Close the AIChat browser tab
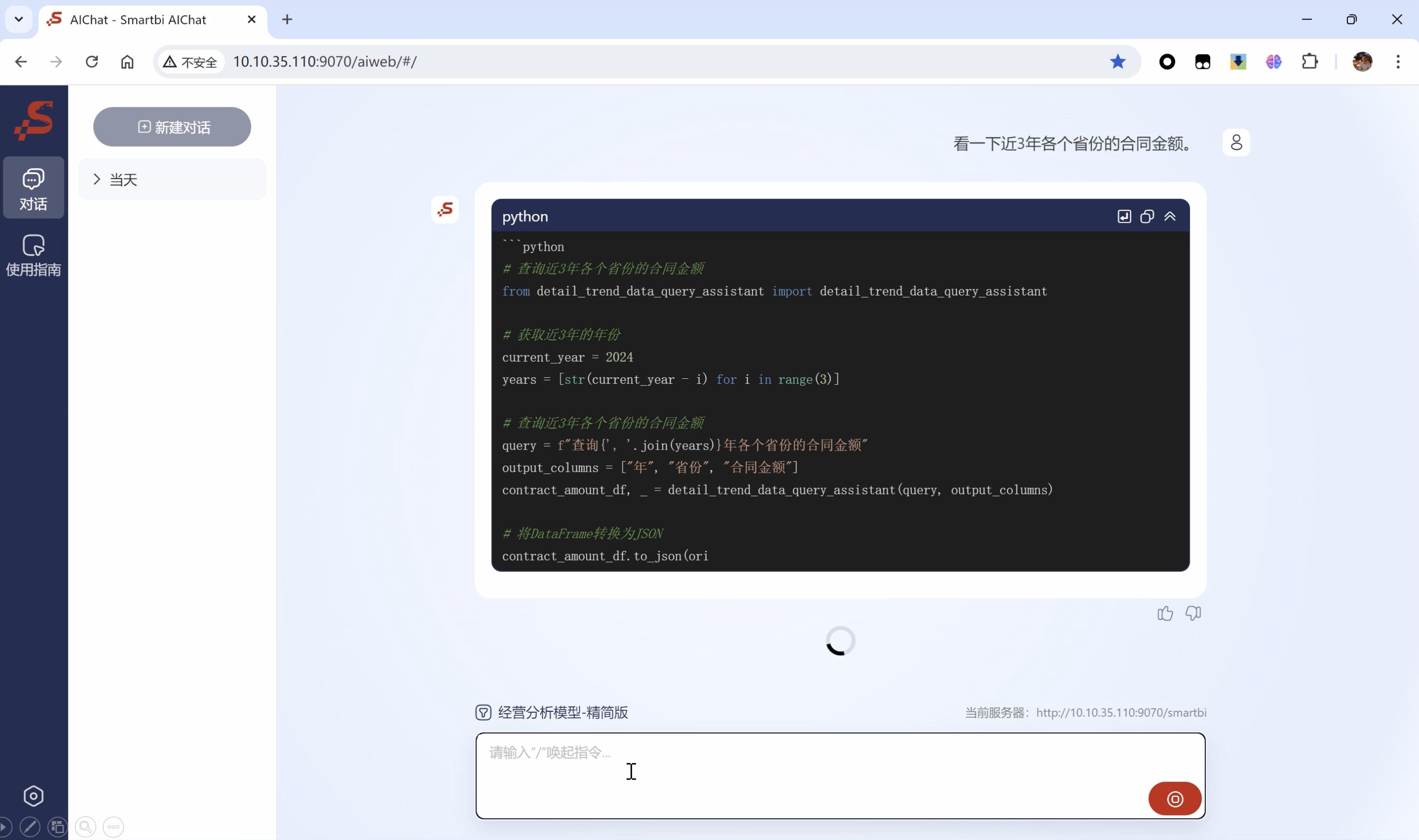This screenshot has height=840, width=1419. click(x=252, y=20)
